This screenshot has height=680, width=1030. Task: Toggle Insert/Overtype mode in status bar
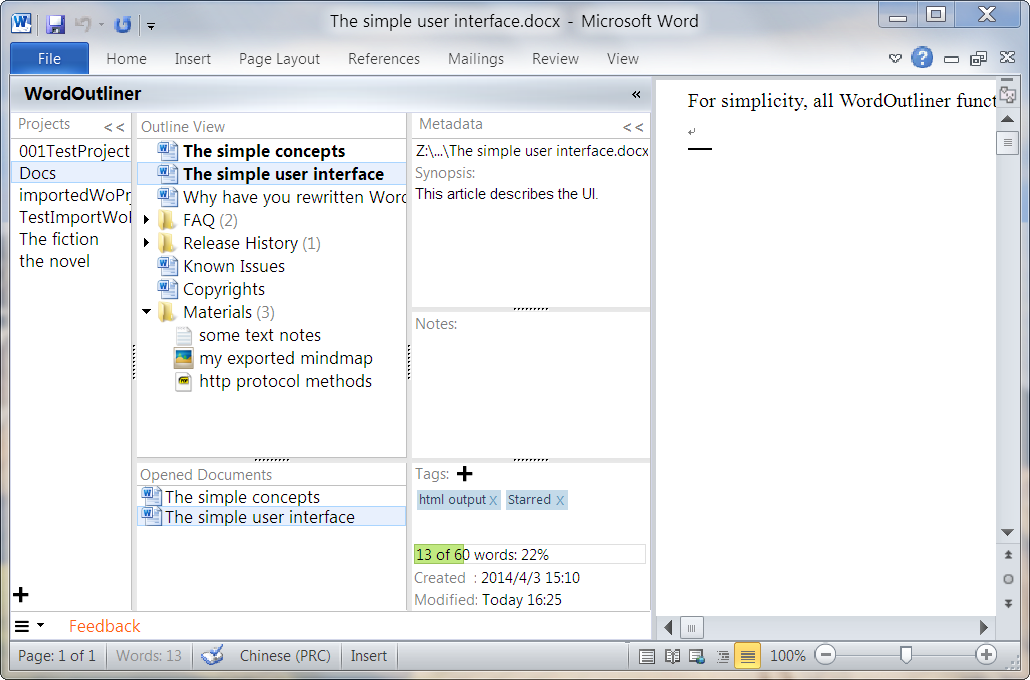coord(369,656)
